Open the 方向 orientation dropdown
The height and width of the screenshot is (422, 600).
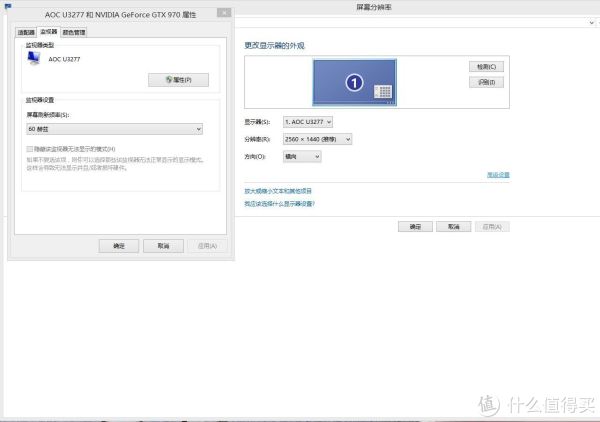pos(302,156)
